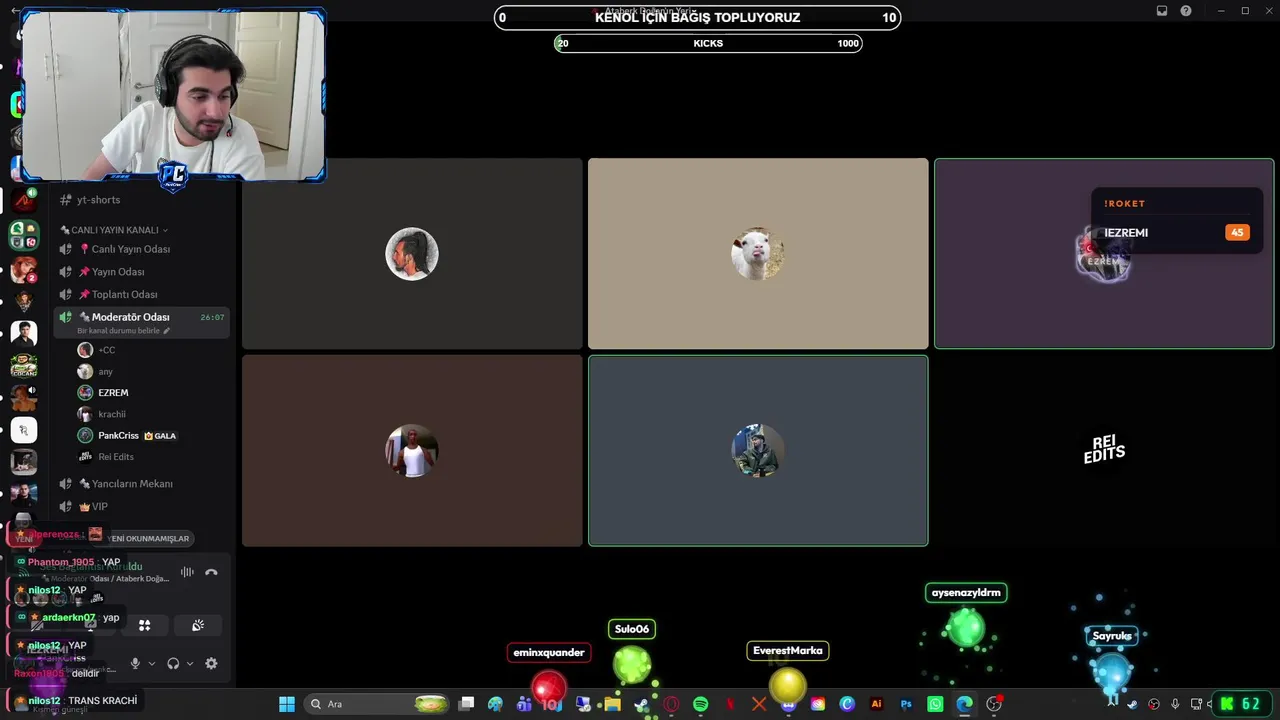
Task: Click the '26:07' call timer
Action: tap(212, 317)
